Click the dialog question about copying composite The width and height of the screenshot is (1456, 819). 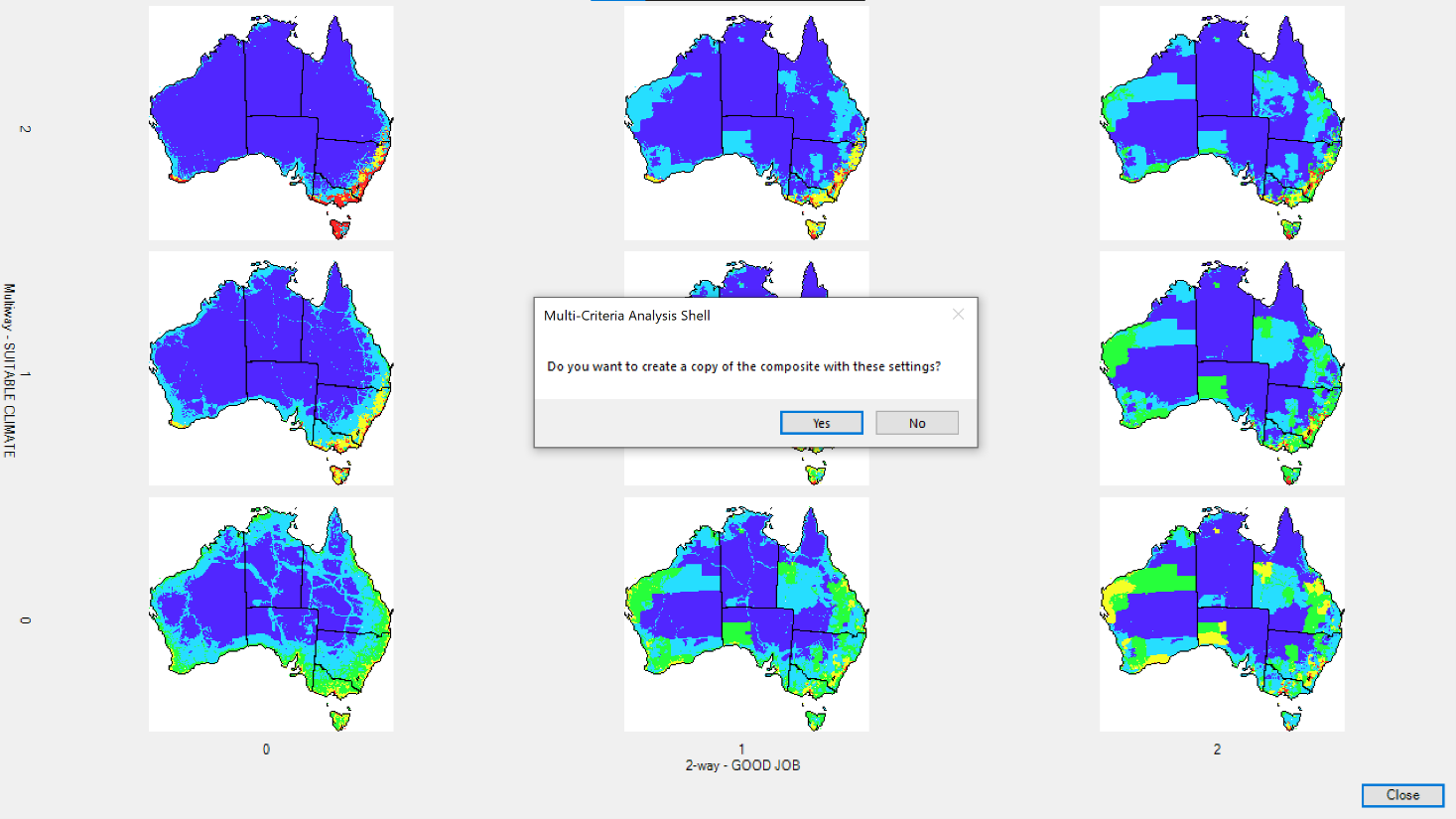click(744, 366)
